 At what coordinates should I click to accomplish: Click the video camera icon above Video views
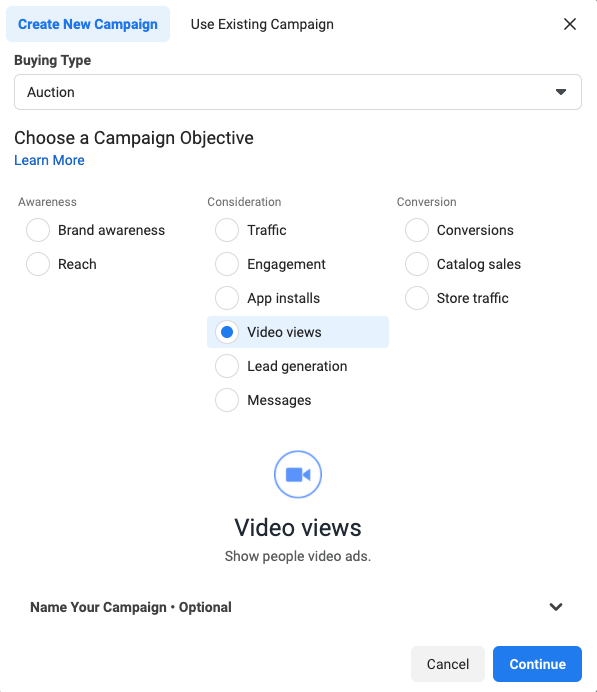pyautogui.click(x=298, y=474)
